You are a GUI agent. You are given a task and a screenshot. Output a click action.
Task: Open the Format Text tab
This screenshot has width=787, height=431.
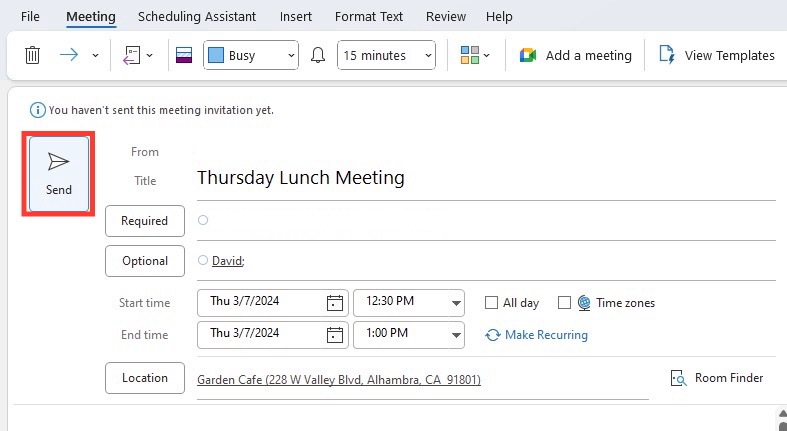[x=369, y=17]
